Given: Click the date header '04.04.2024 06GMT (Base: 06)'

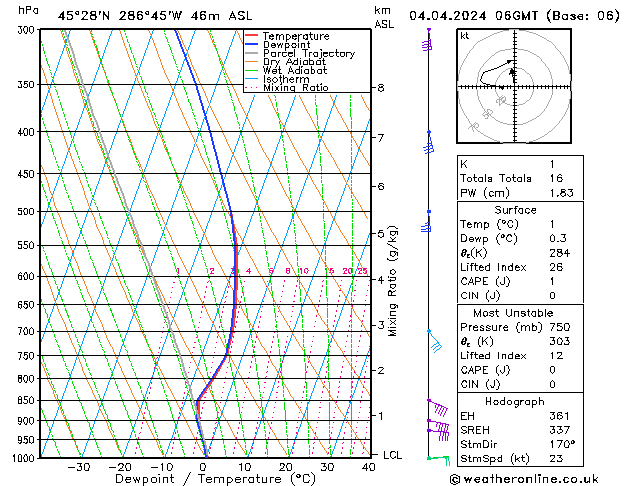Looking at the screenshot, I should coord(515,16).
